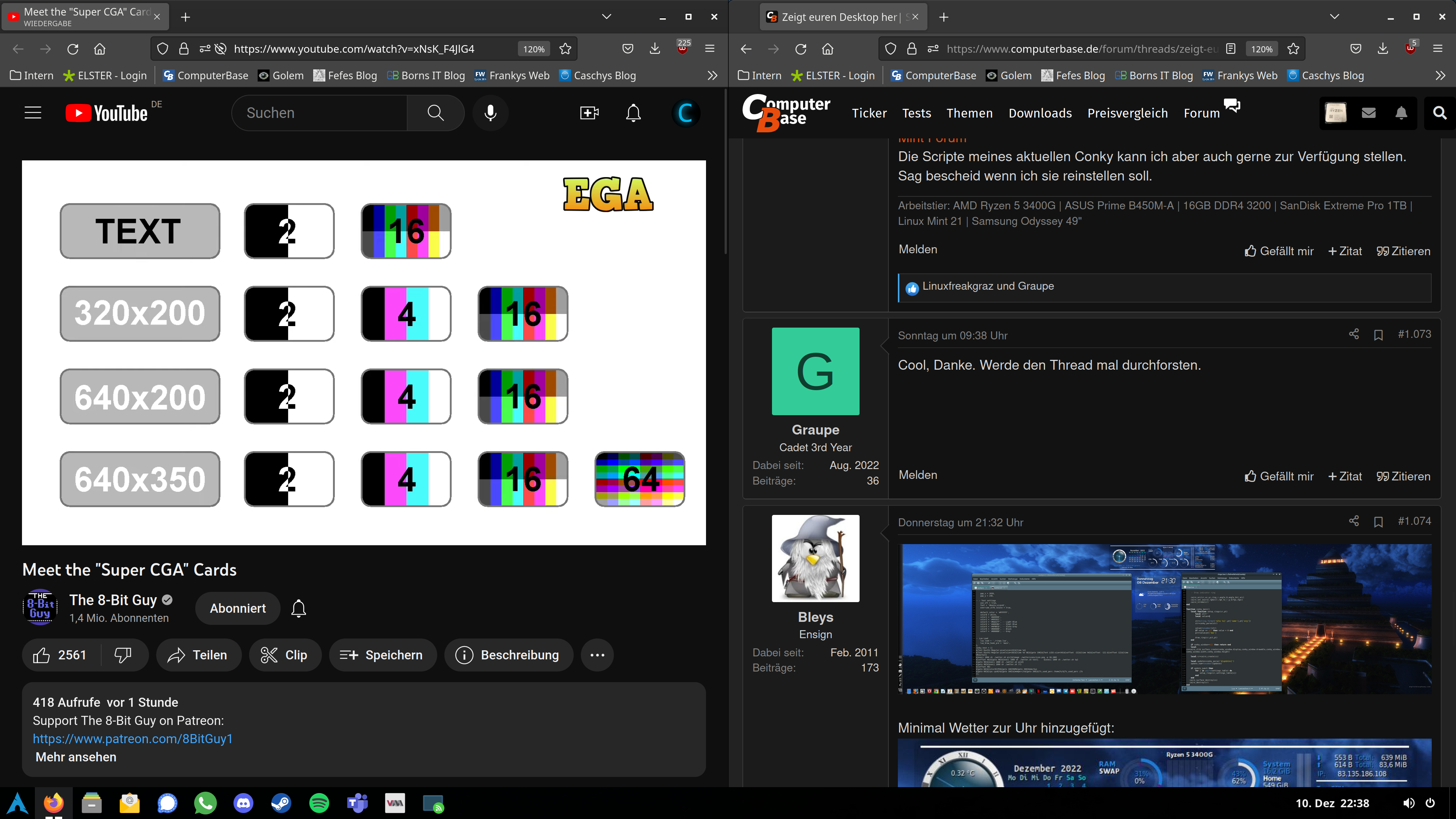Like Graupe's post with Gefällt mir
1456x819 pixels.
click(x=1279, y=477)
